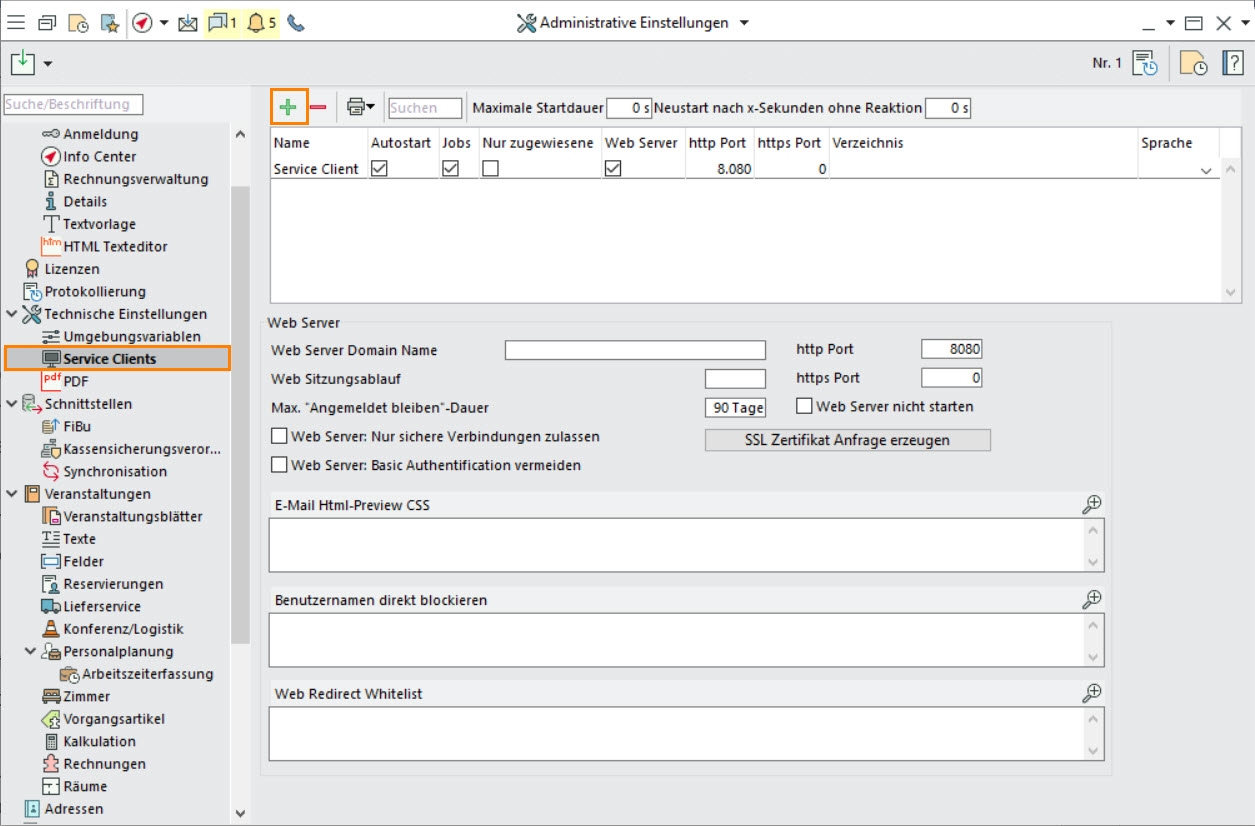Click the envelope mail icon
The image size is (1255, 826).
point(188,23)
